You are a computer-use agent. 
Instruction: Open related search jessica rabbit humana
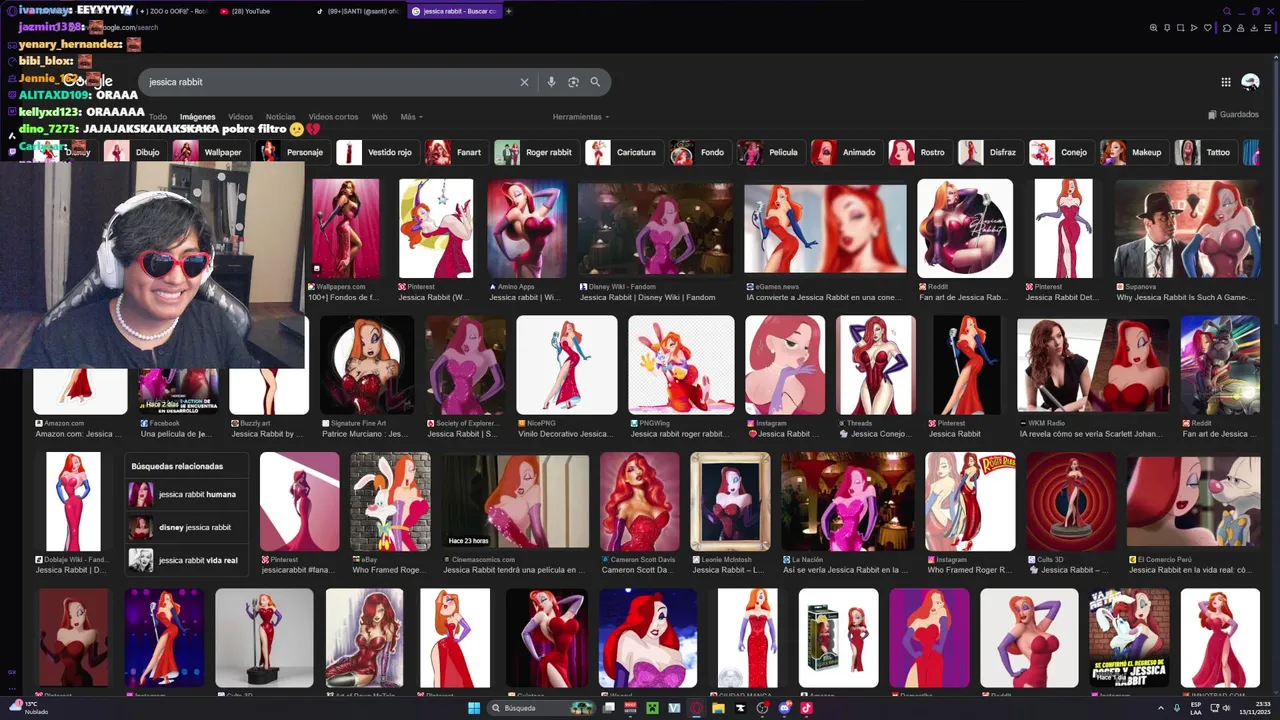click(186, 494)
